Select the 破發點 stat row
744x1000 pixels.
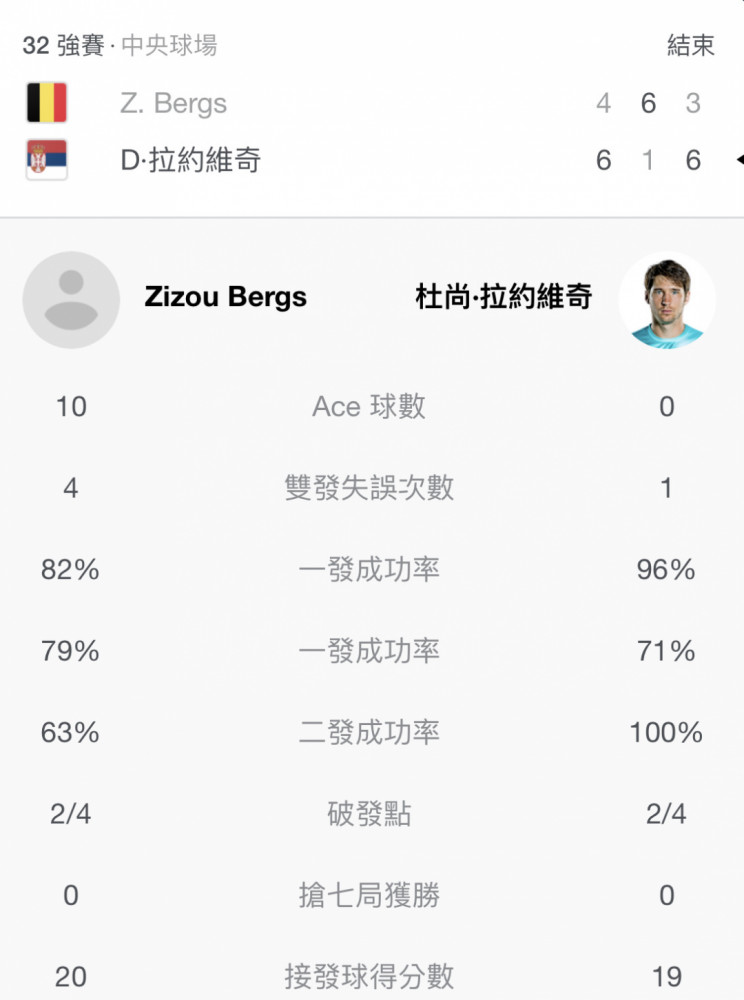372,814
